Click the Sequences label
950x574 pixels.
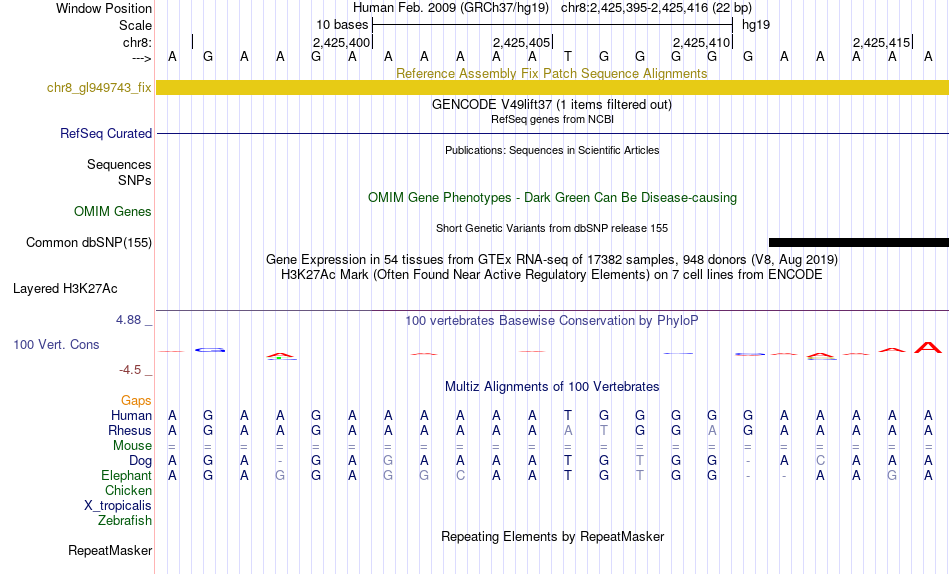[119, 164]
